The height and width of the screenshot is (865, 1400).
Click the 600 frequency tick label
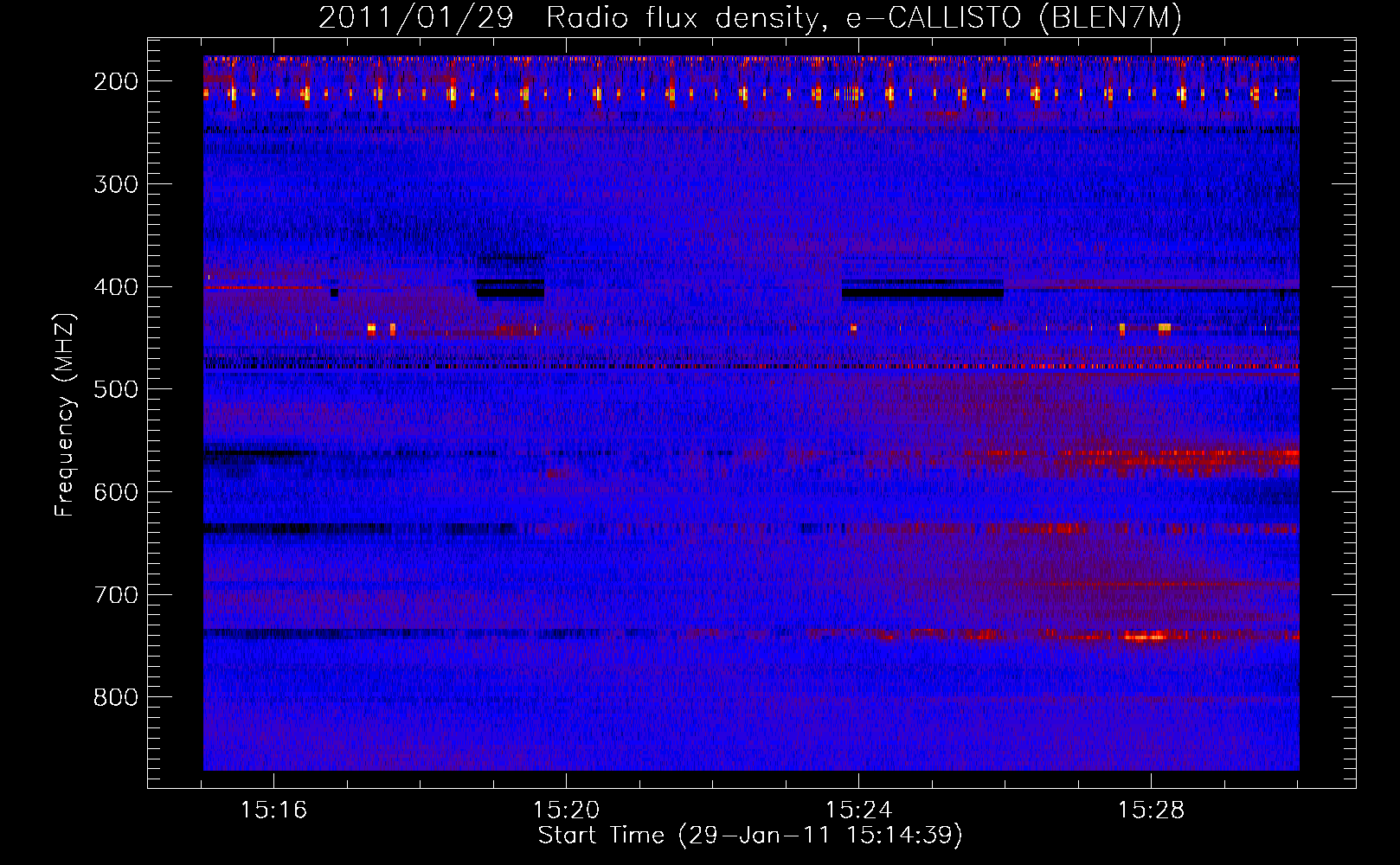click(116, 492)
